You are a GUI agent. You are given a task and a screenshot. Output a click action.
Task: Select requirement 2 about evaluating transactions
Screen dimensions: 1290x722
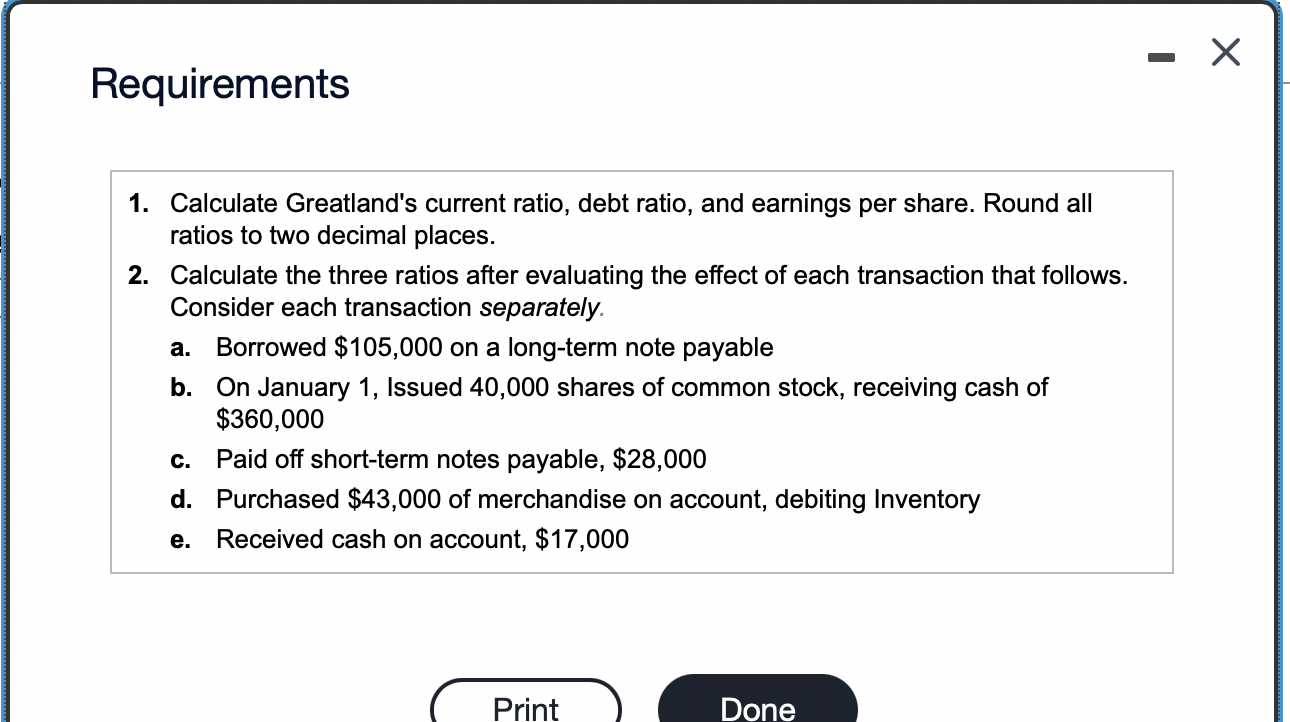pyautogui.click(x=649, y=290)
